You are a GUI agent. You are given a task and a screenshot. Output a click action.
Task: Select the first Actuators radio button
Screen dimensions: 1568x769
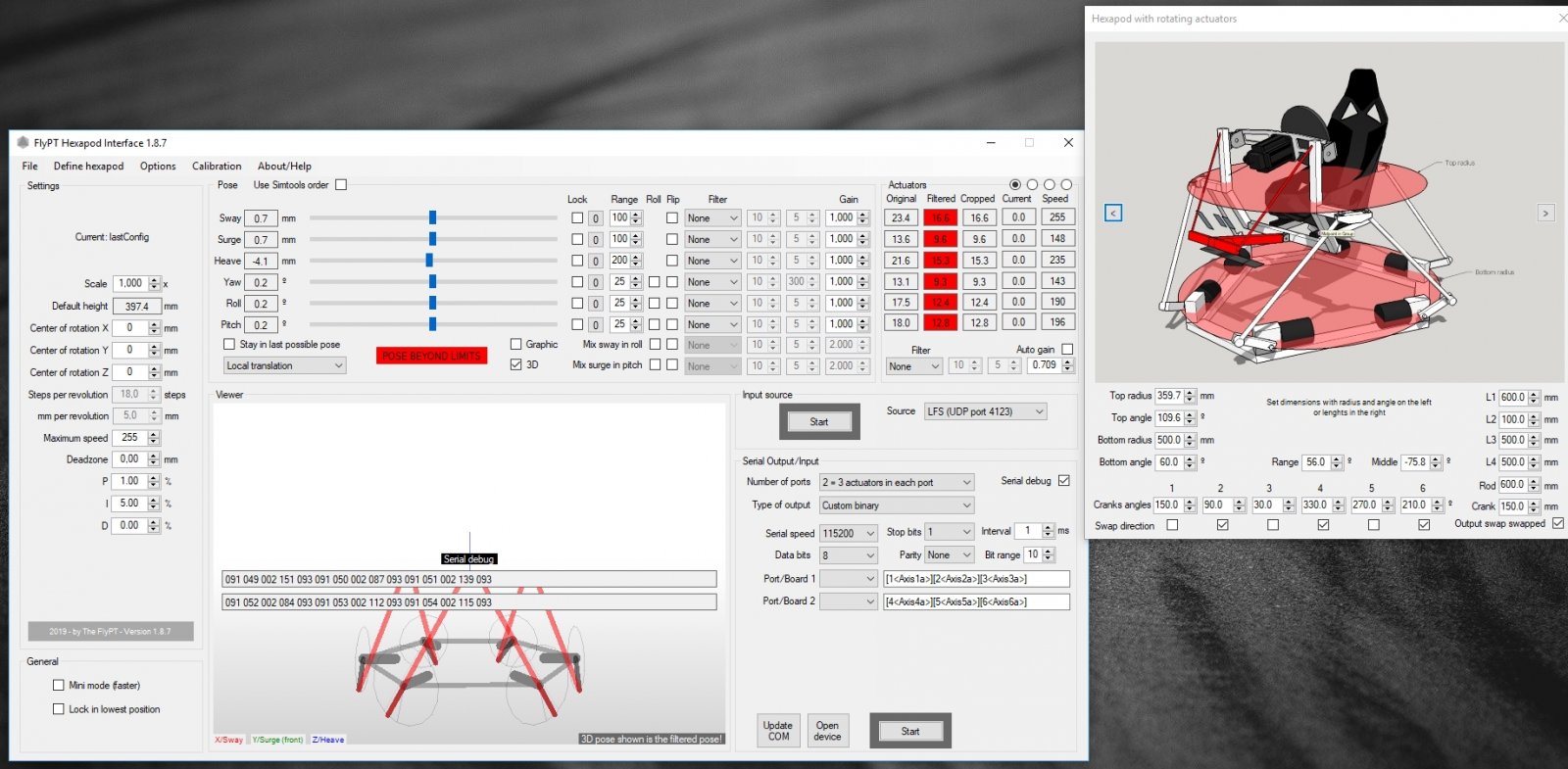(1015, 184)
